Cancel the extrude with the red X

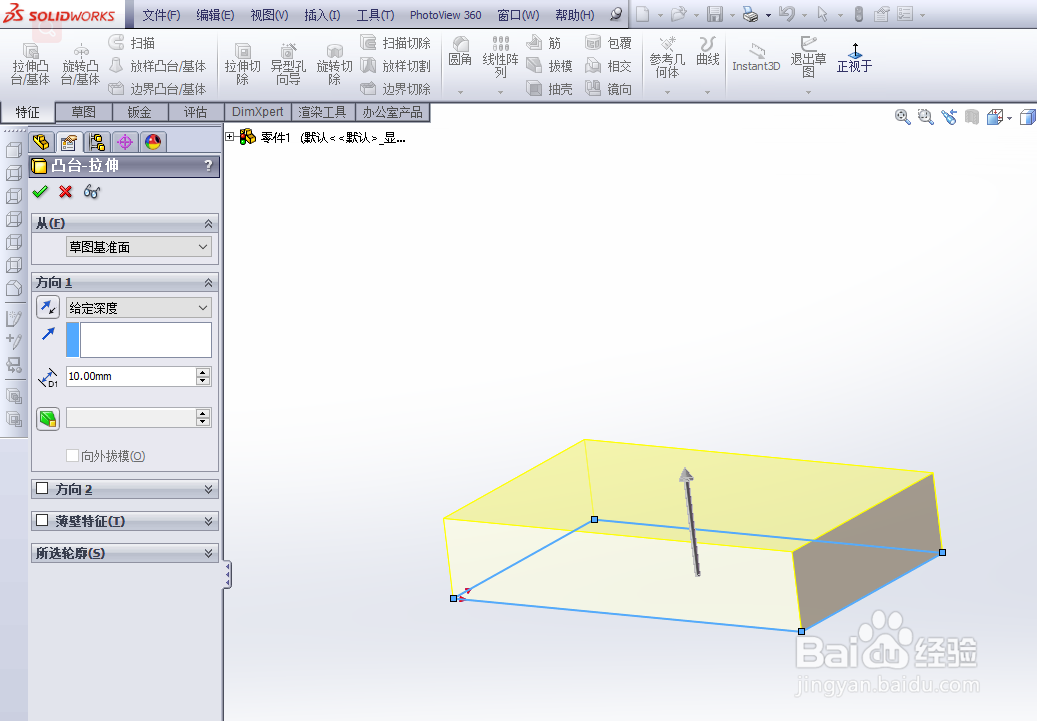click(x=64, y=192)
